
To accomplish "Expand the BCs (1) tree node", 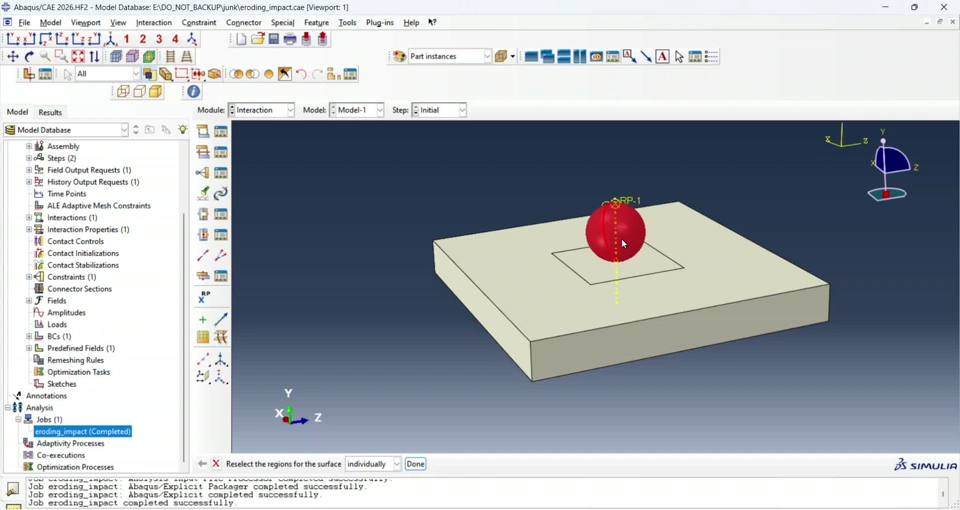I will [29, 336].
